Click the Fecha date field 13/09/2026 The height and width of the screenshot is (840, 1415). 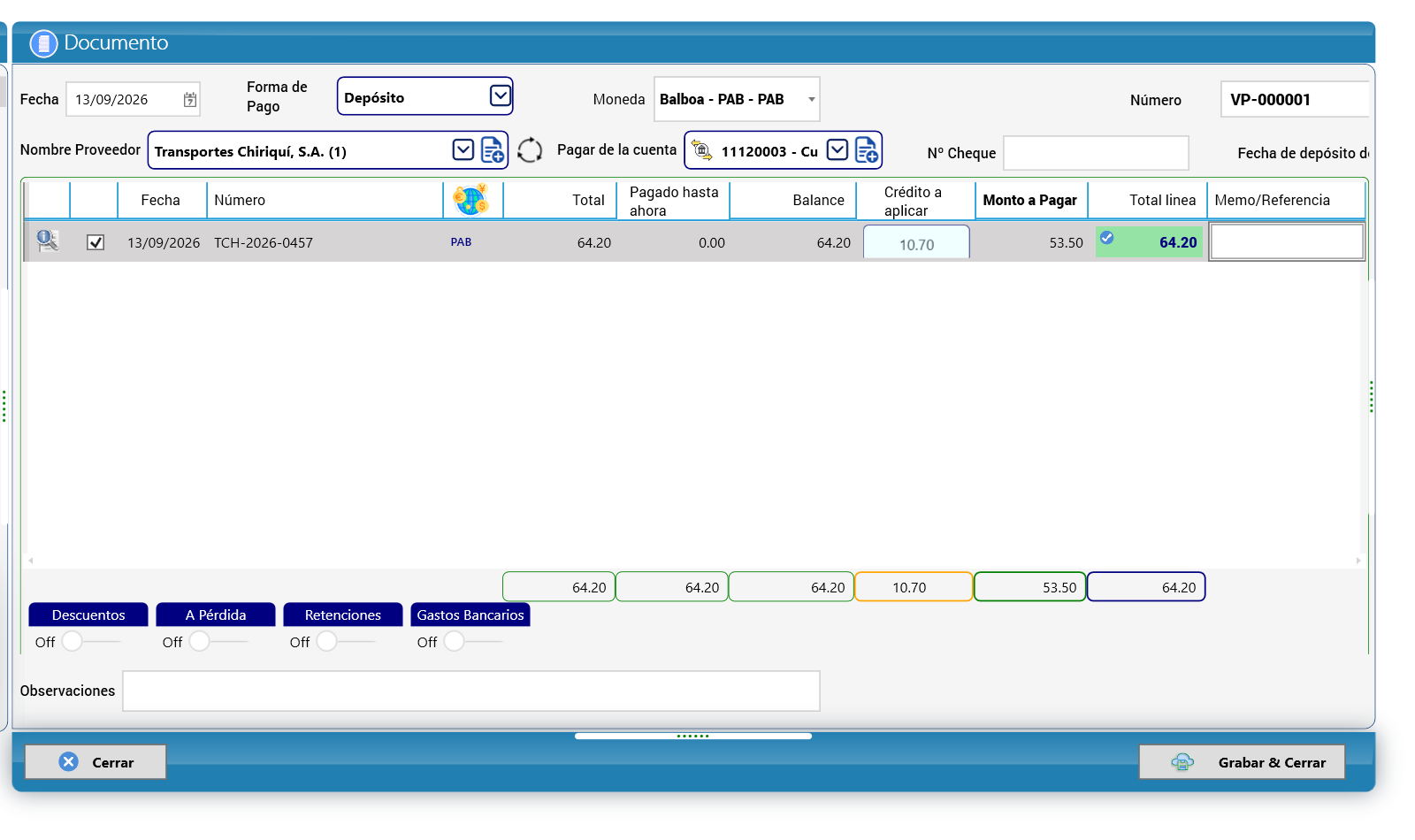[x=133, y=99]
